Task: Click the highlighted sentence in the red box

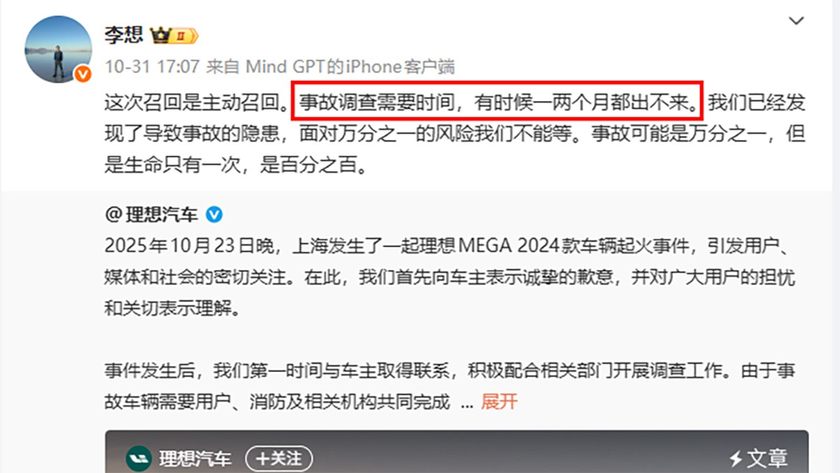Action: (497, 101)
